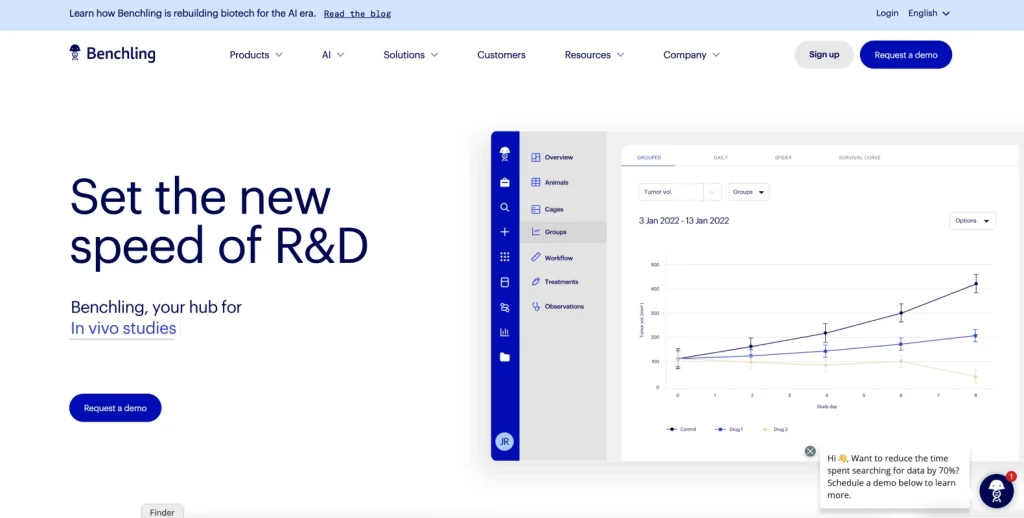The width and height of the screenshot is (1024, 518).
Task: Click the Sign up button
Action: coord(824,55)
